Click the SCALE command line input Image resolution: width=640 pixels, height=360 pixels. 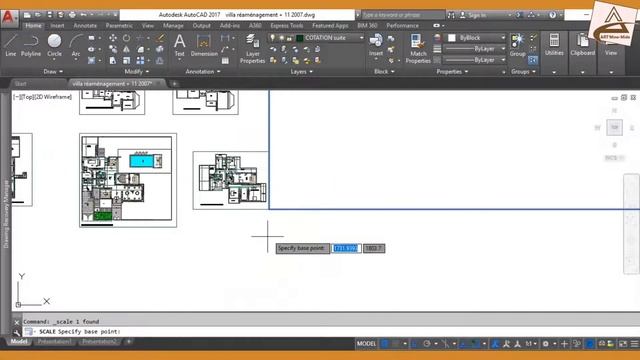[331, 332]
